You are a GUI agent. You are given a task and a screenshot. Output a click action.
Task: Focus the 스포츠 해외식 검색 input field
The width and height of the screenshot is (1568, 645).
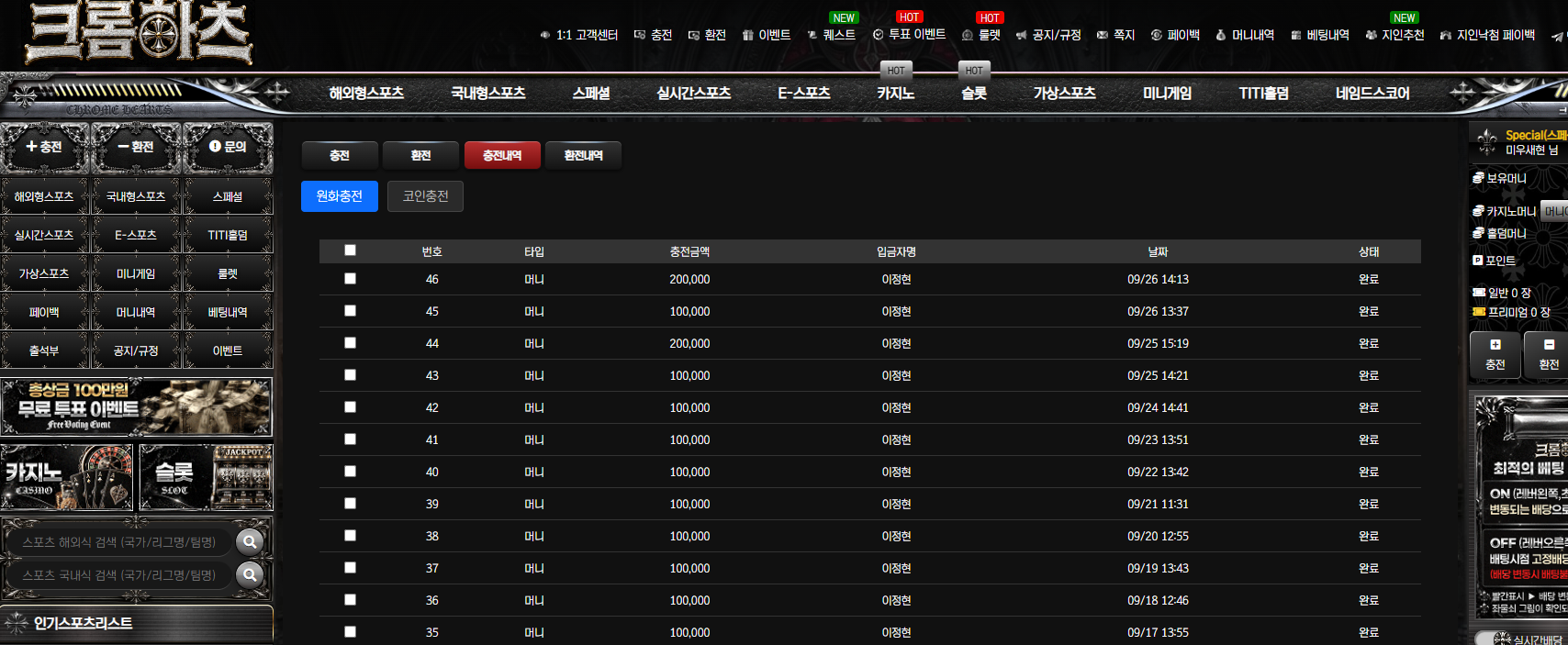pyautogui.click(x=119, y=542)
